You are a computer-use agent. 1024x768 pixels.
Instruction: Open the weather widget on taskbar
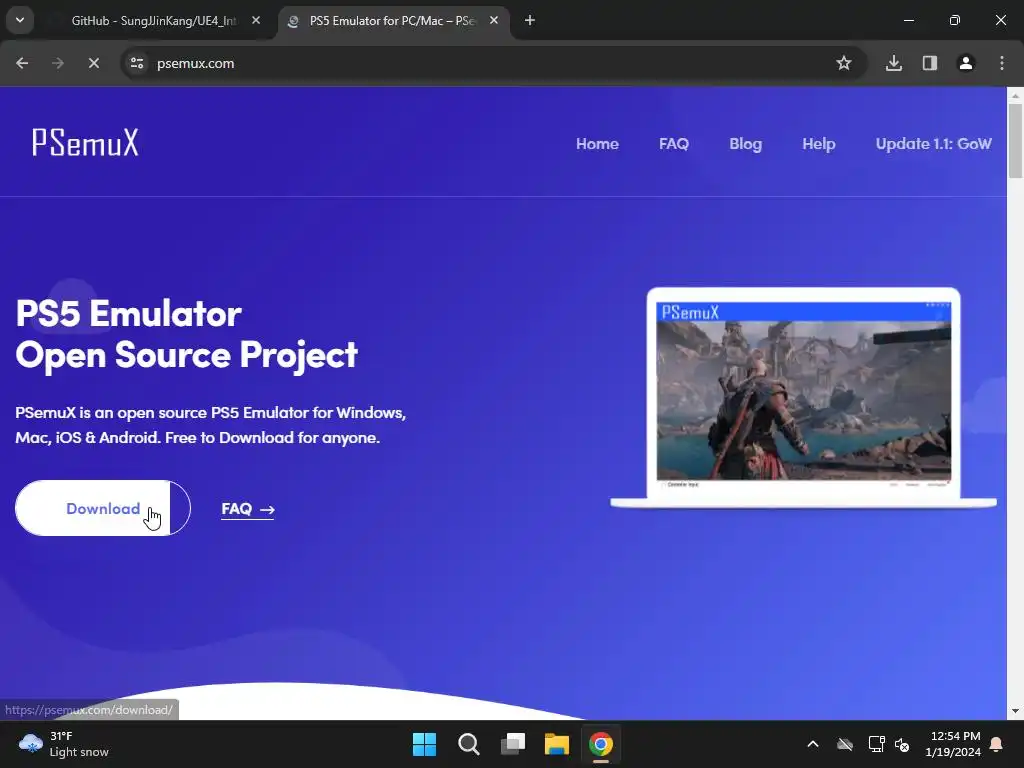click(63, 744)
